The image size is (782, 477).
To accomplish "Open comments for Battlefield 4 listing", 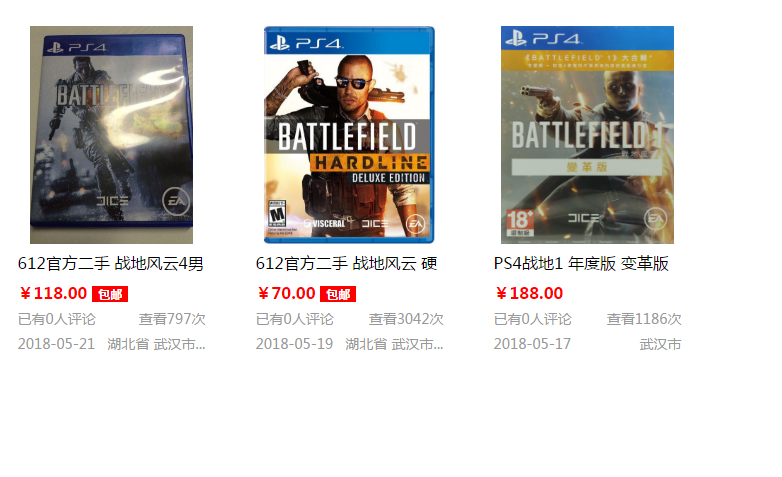I will [x=57, y=319].
